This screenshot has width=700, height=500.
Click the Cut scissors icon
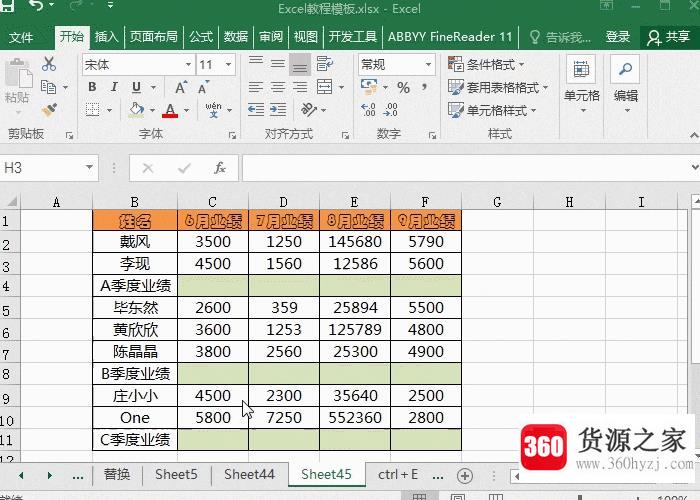pos(49,64)
